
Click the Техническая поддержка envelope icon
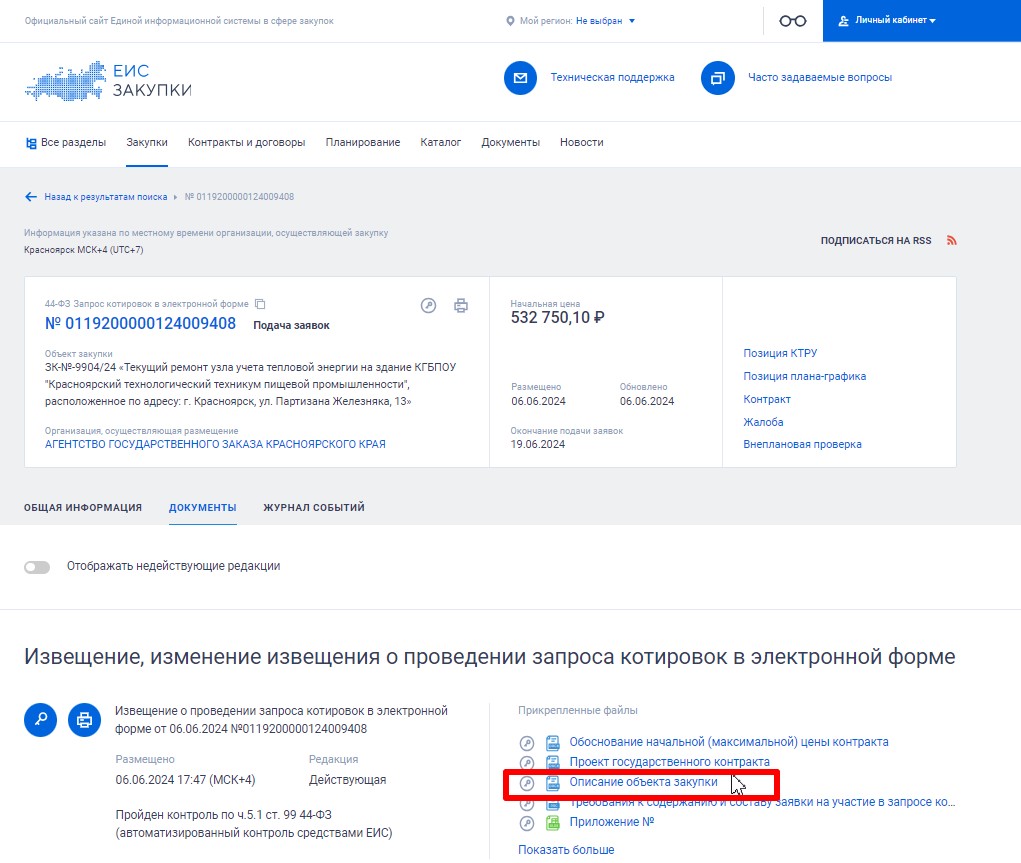[x=520, y=78]
